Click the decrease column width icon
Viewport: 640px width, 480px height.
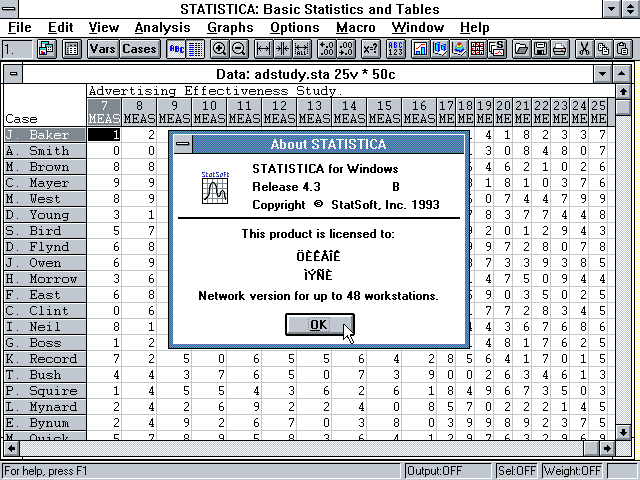[282, 49]
